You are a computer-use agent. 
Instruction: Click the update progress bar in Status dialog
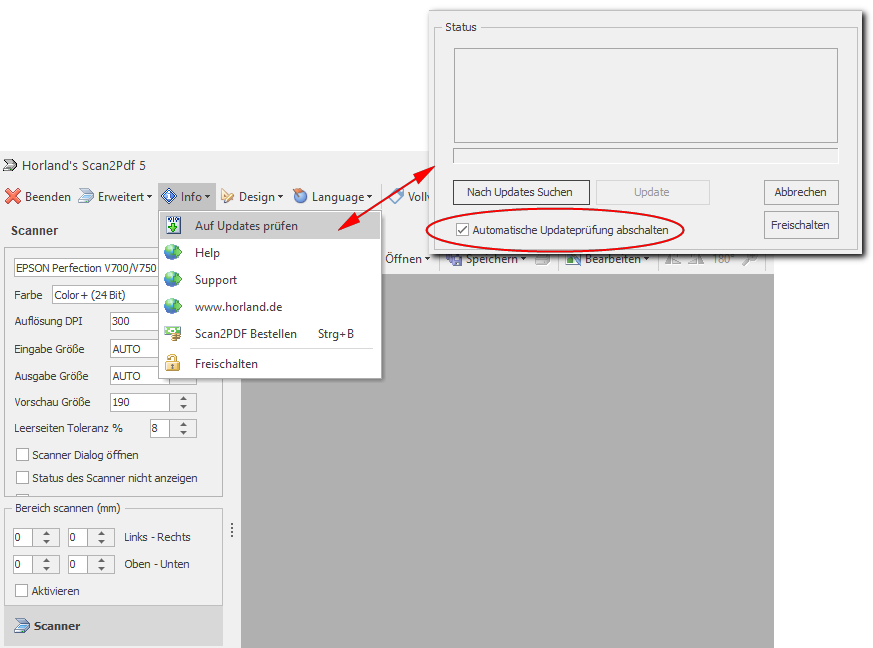pyautogui.click(x=646, y=156)
